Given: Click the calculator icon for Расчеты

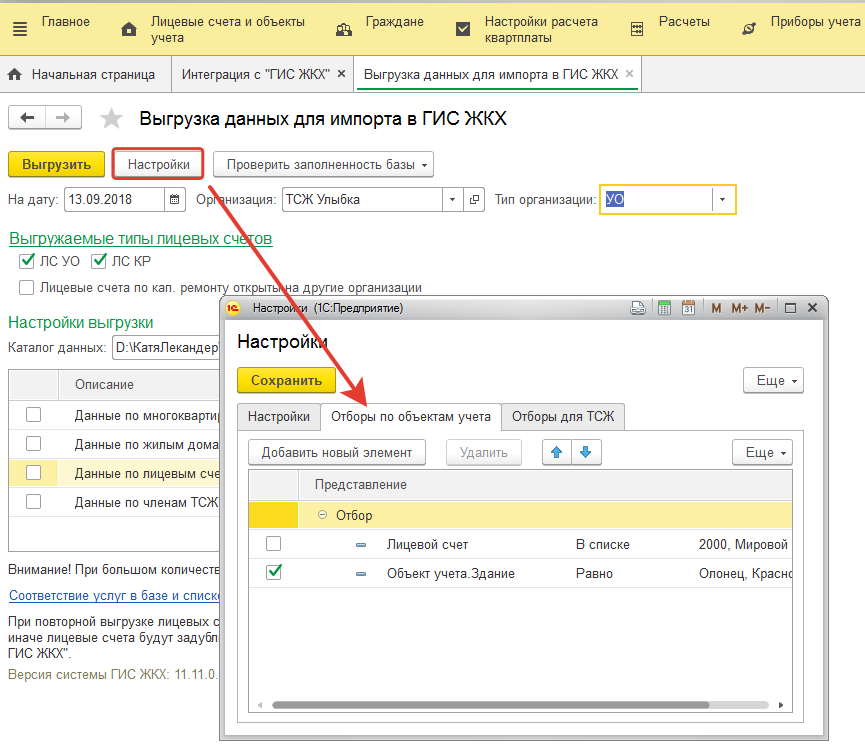Looking at the screenshot, I should pyautogui.click(x=637, y=29).
